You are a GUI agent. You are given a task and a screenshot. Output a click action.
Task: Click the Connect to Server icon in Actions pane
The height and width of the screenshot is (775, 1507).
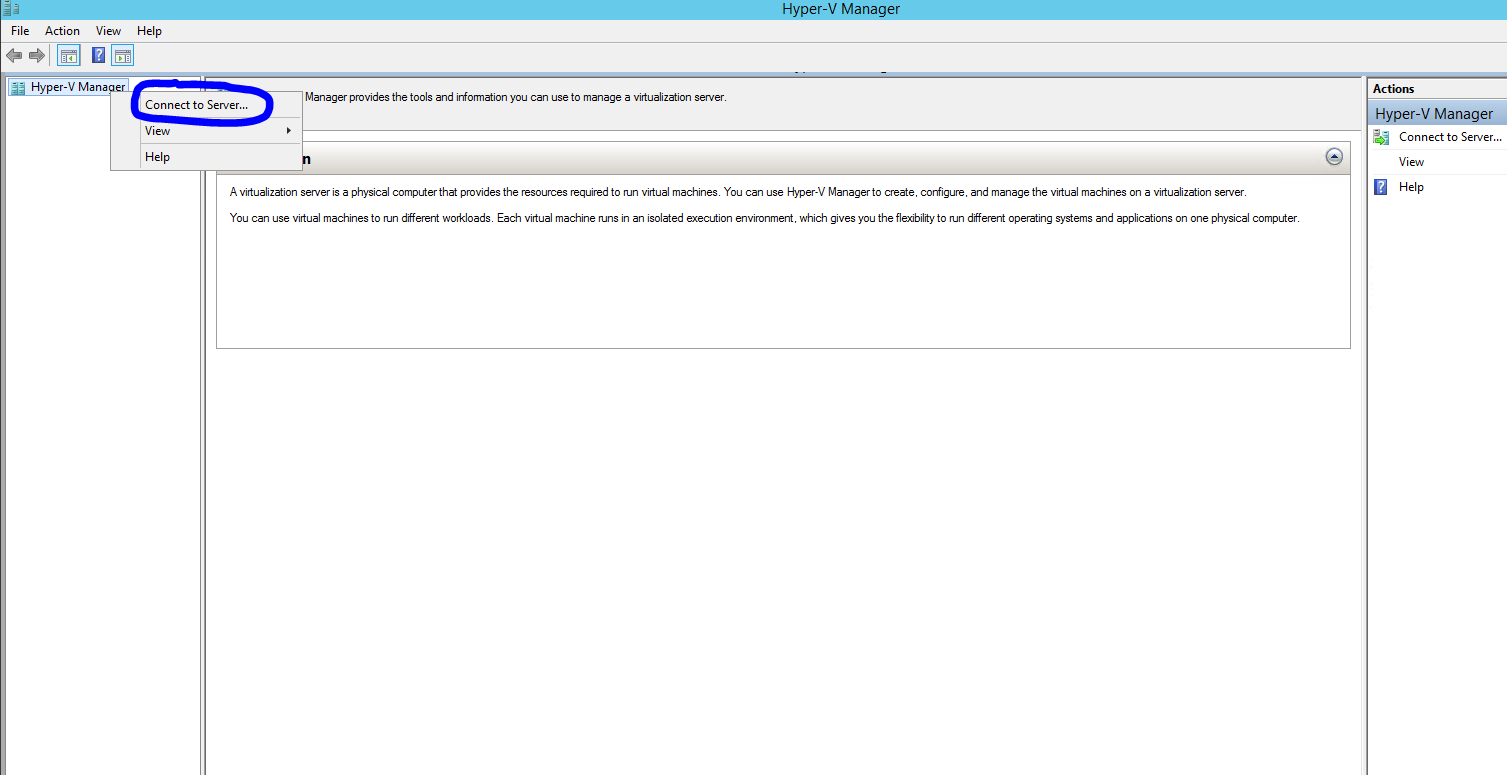[1381, 137]
